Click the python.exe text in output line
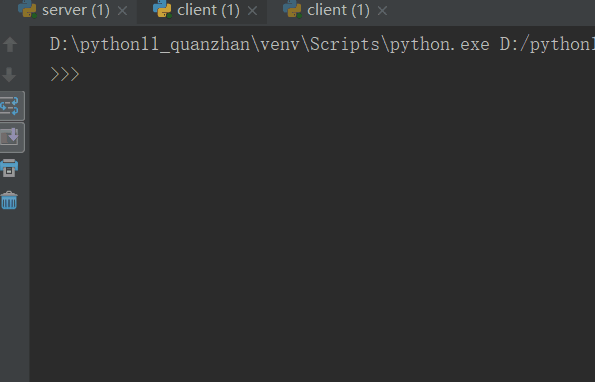This screenshot has width=595, height=382. click(x=439, y=45)
